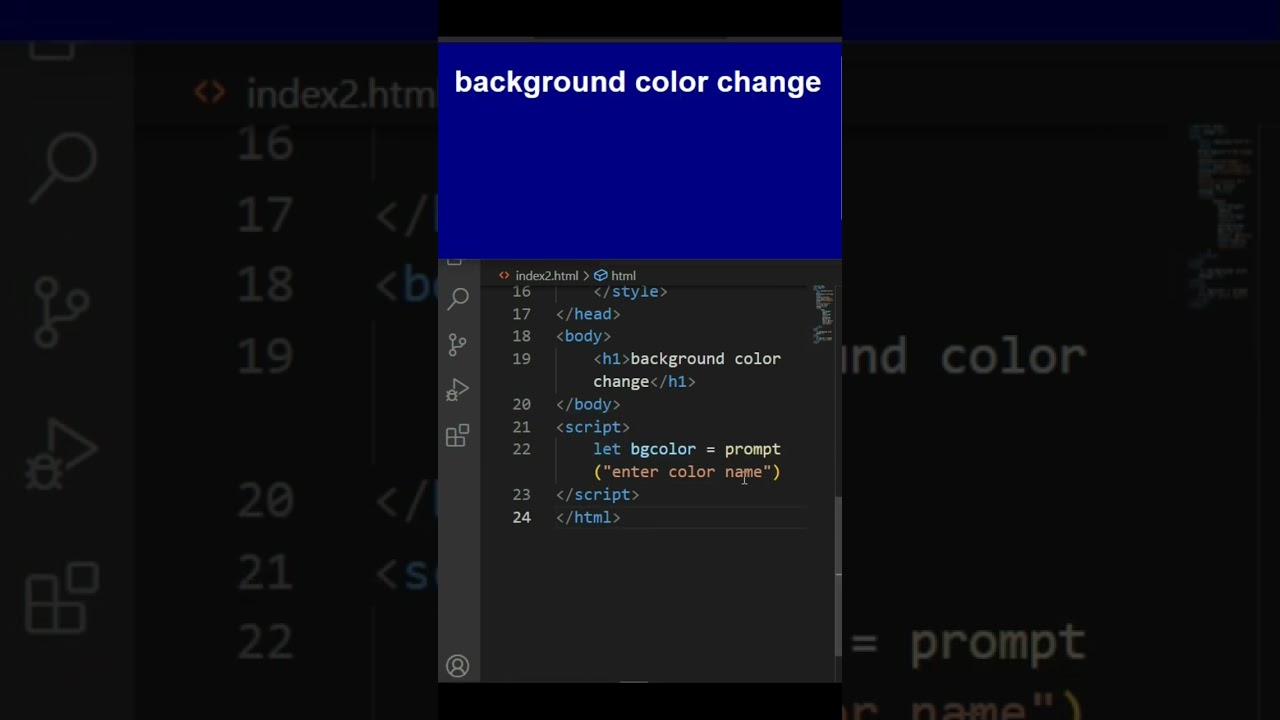Screen dimensions: 1280x720
Task: Place cursor on the </head> tag
Action: click(x=588, y=314)
